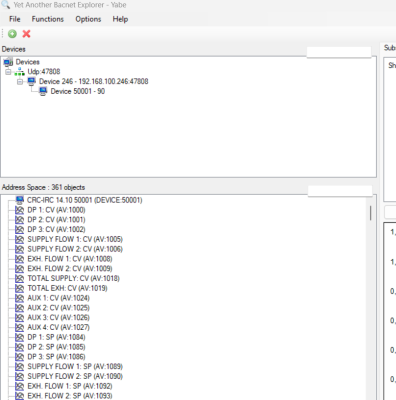
Task: Click the icon beside EXH. FLOW 2: CV
Action: point(20,269)
